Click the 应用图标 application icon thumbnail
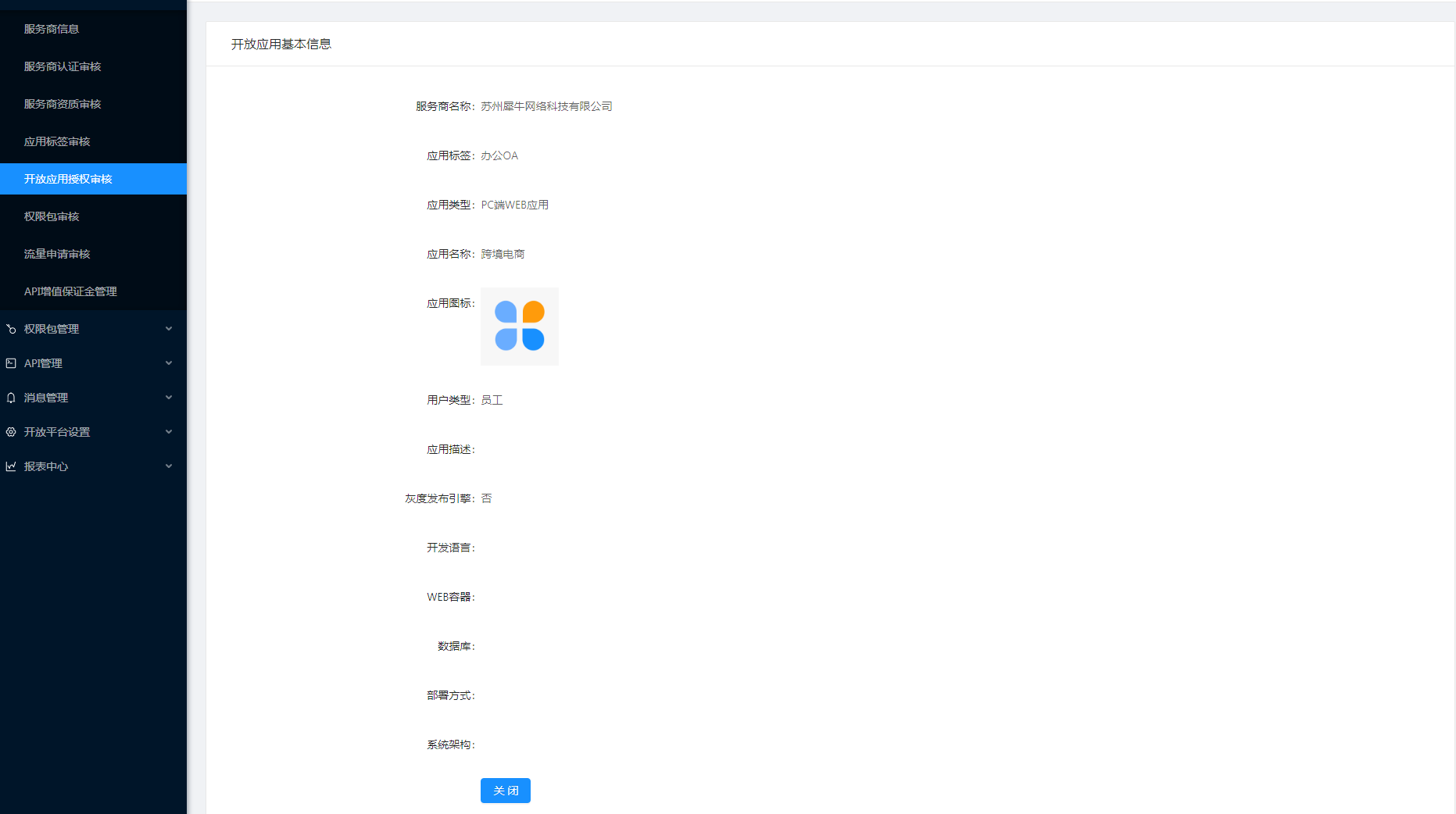 (x=520, y=327)
